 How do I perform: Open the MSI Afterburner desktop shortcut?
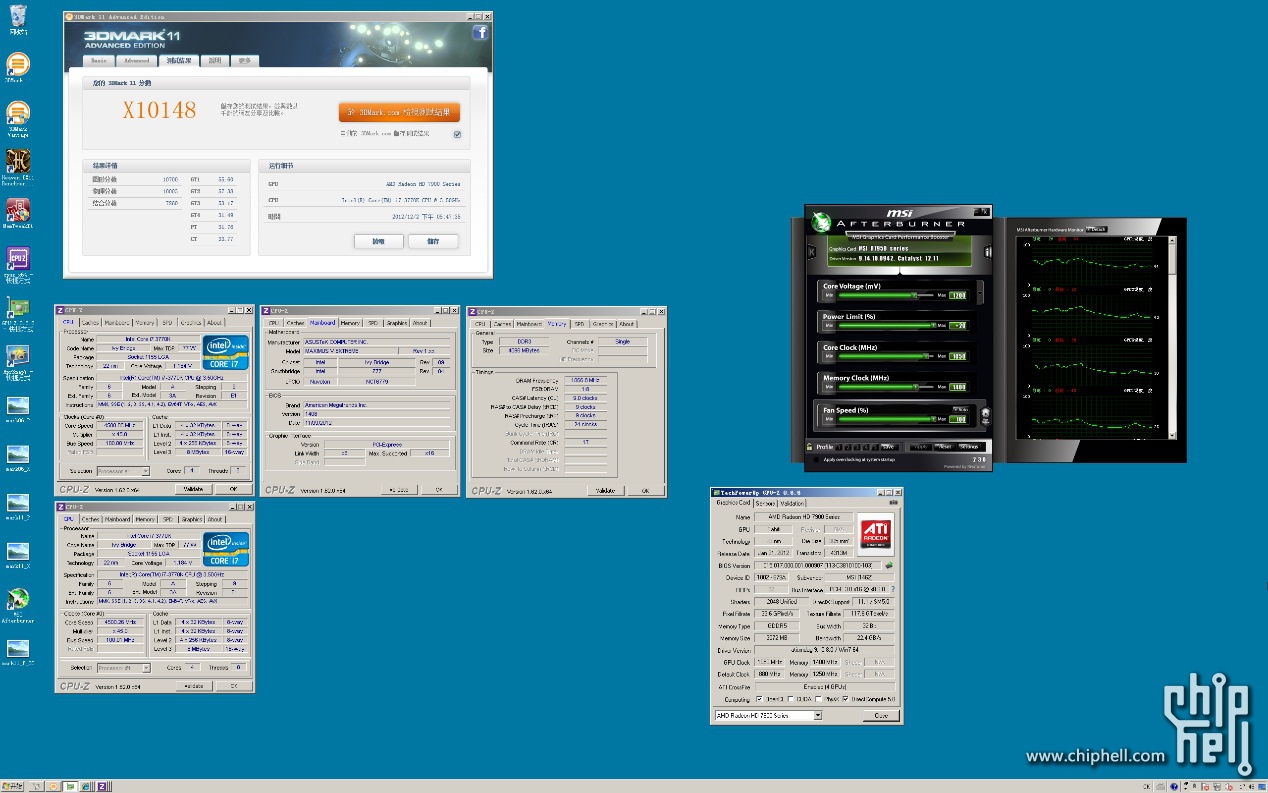17,604
